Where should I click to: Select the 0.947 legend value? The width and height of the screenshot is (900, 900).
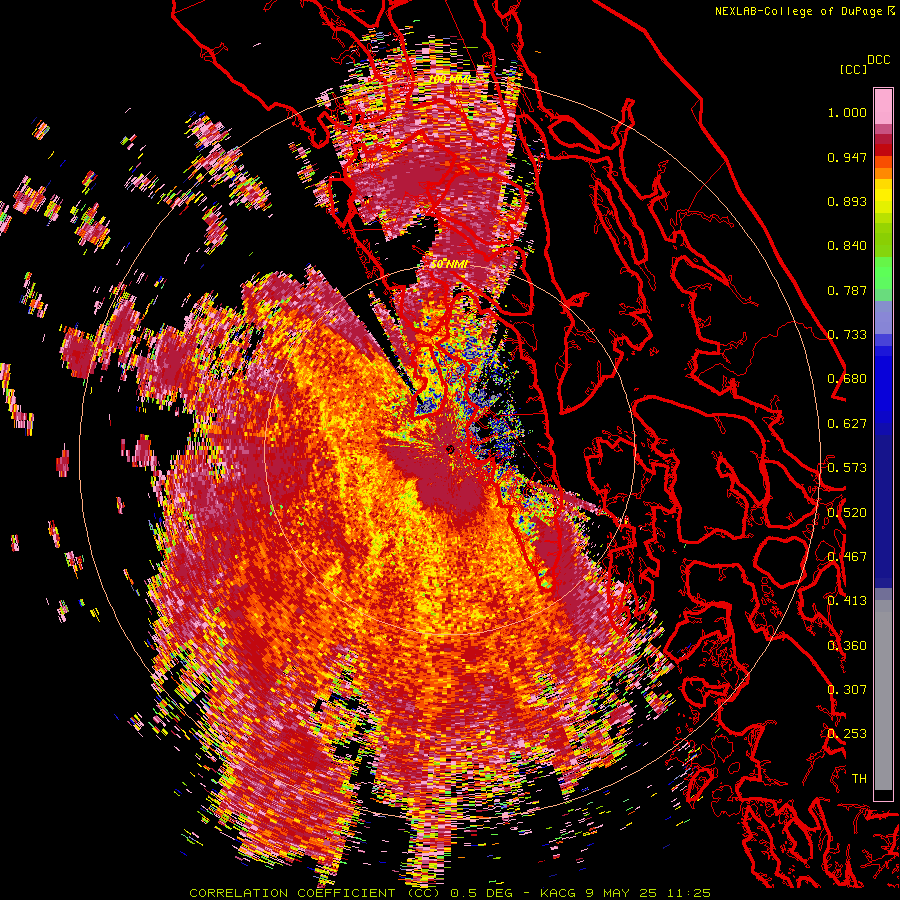(847, 157)
